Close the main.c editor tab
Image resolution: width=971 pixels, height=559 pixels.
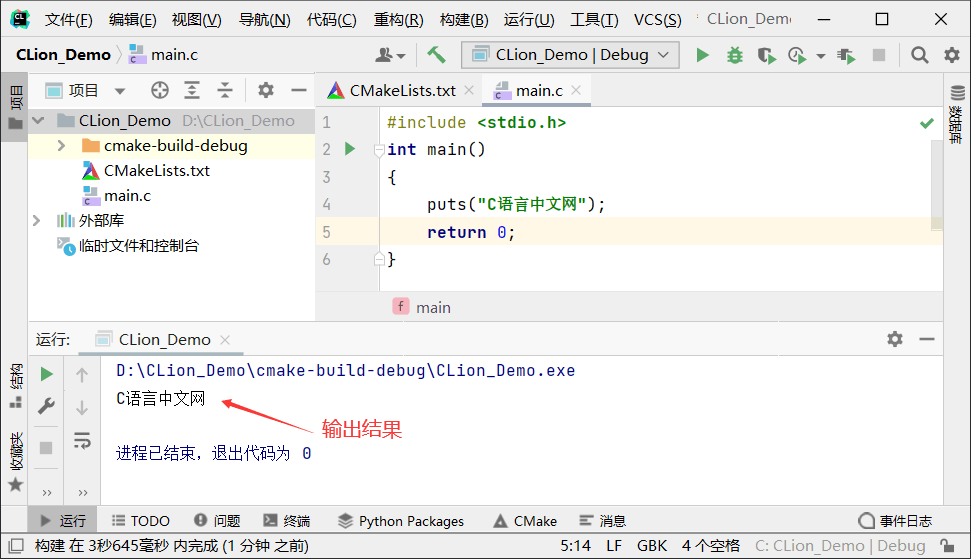pyautogui.click(x=576, y=90)
